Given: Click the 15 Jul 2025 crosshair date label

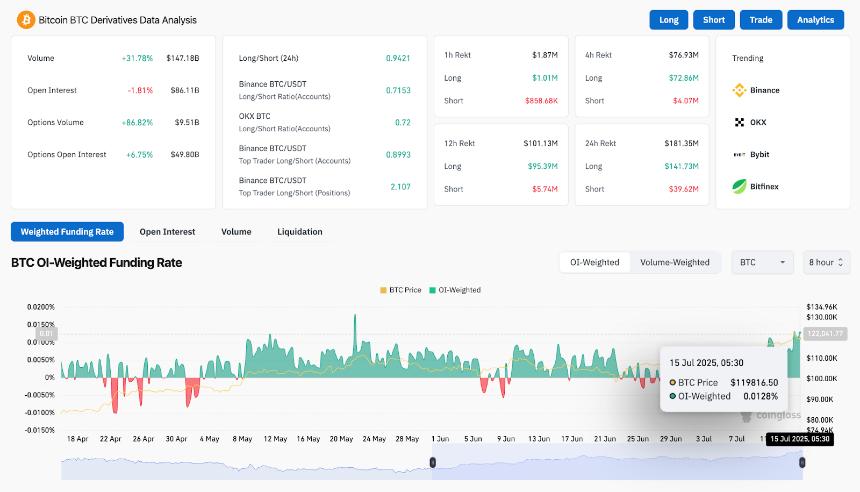Looking at the screenshot, I should (x=797, y=439).
